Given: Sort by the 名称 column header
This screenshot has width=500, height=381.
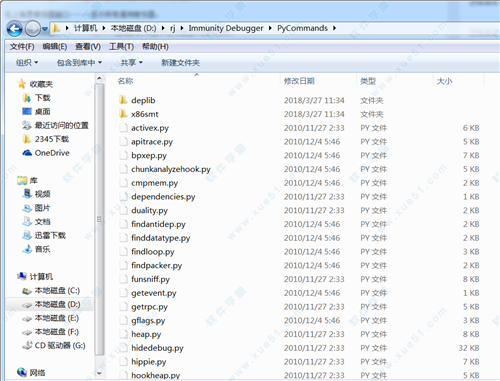Looking at the screenshot, I should click(x=125, y=81).
